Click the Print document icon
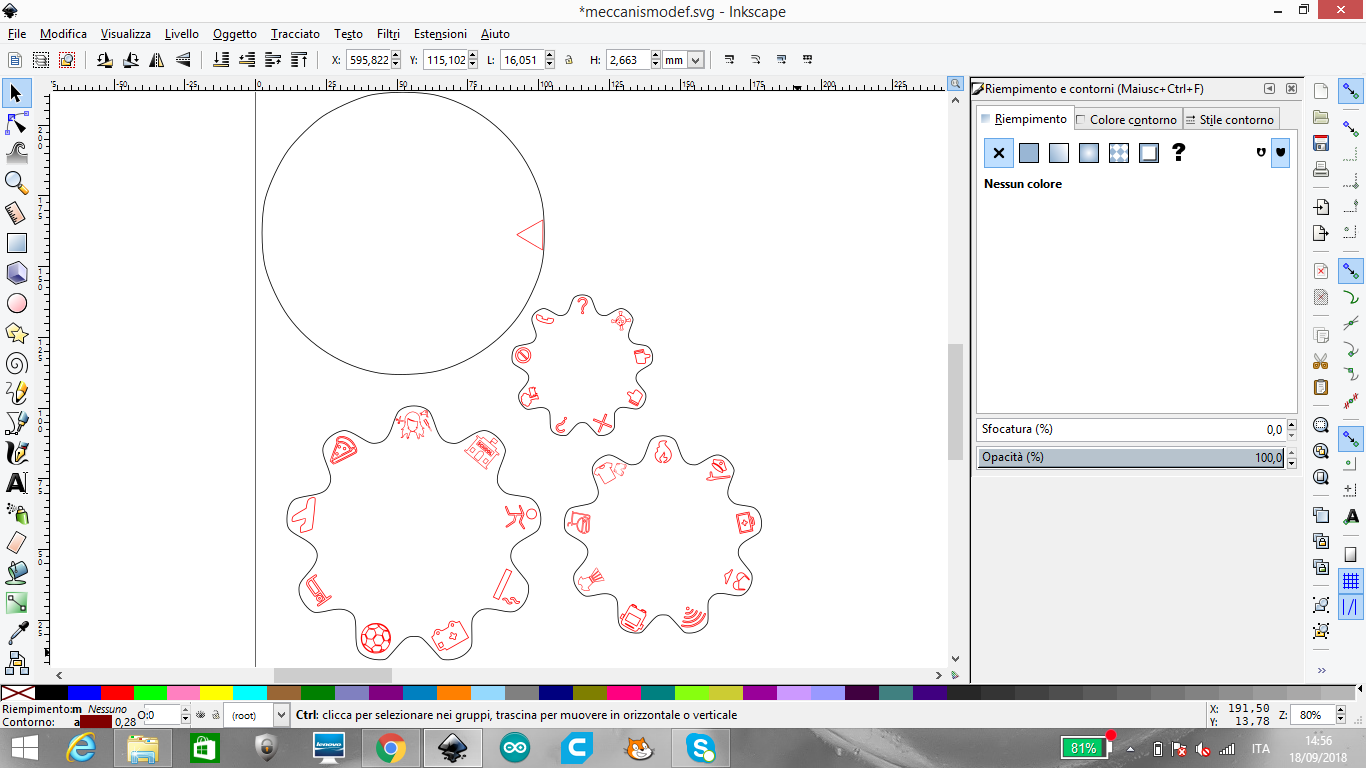The image size is (1366, 768). click(x=1321, y=169)
